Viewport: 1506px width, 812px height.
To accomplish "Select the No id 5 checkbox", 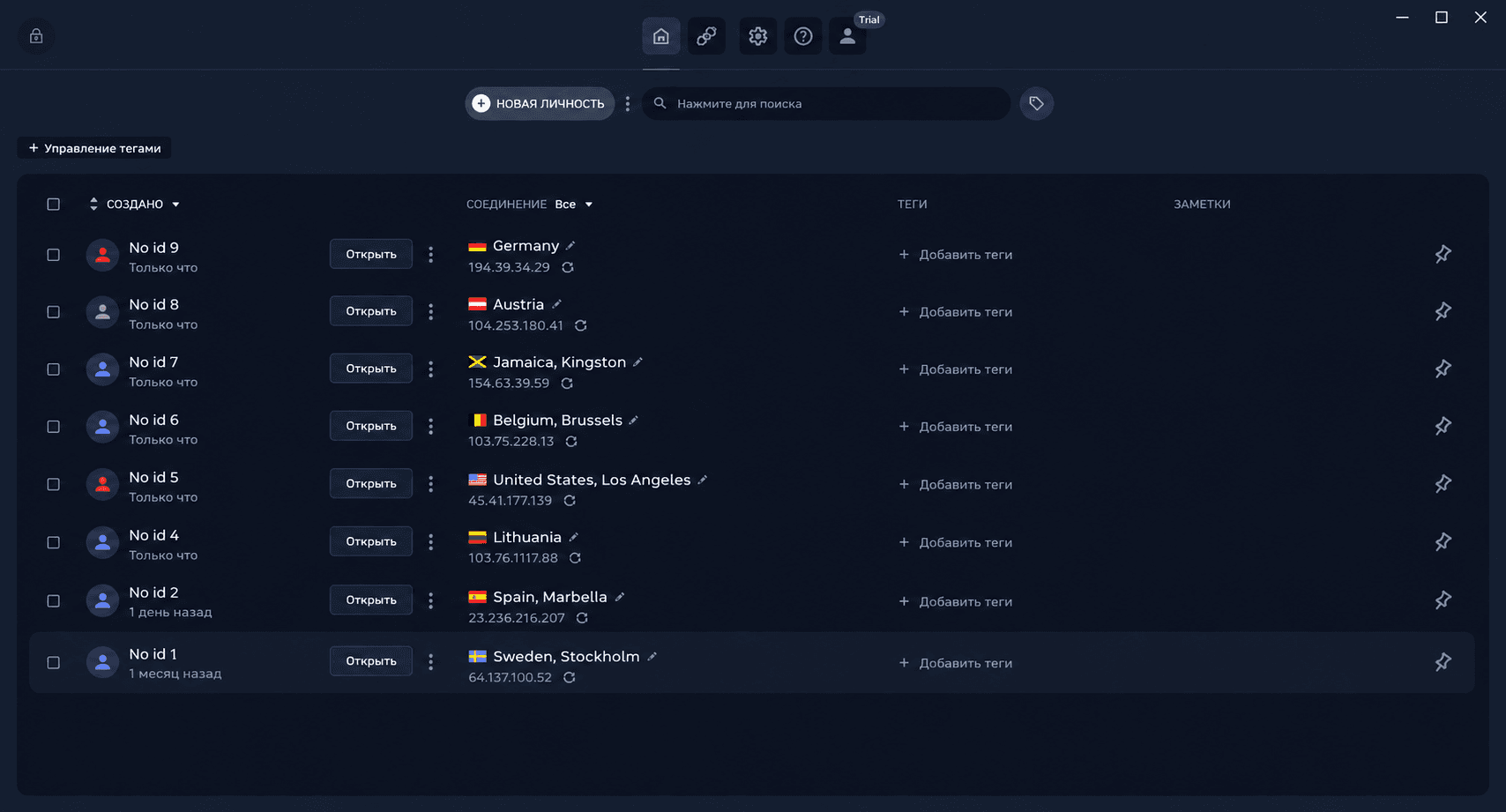I will point(54,485).
